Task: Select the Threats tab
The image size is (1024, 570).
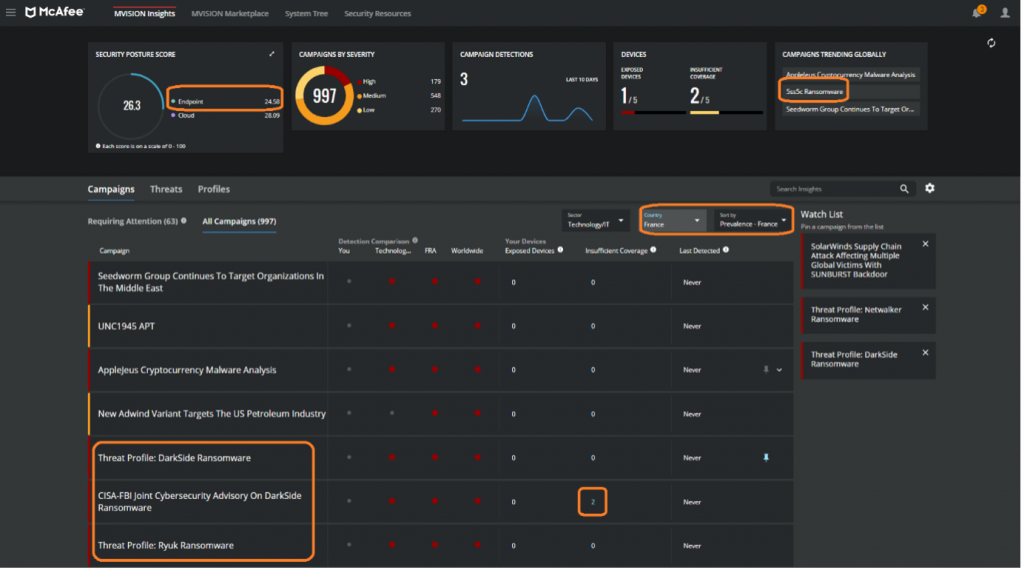Action: click(x=166, y=189)
